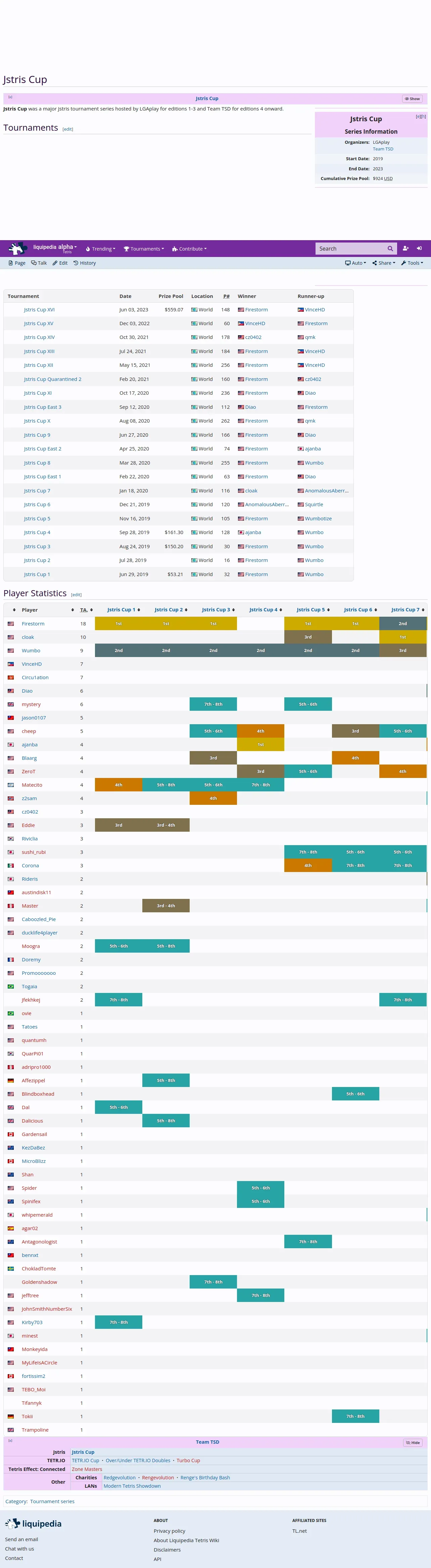Image resolution: width=431 pixels, height=1568 pixels.
Task: Open the Tools dropdown
Action: pyautogui.click(x=412, y=263)
